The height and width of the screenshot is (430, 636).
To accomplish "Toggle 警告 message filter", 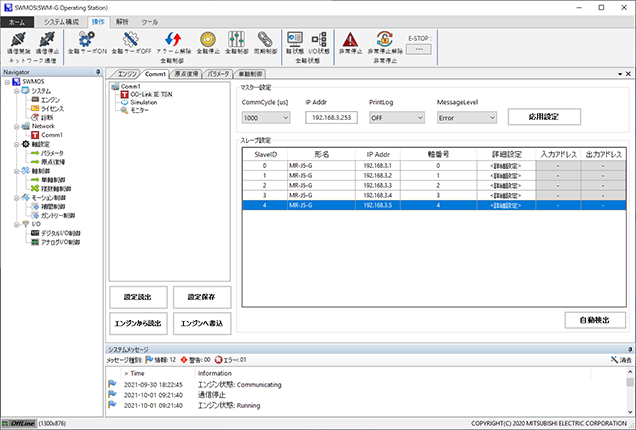I will point(196,360).
